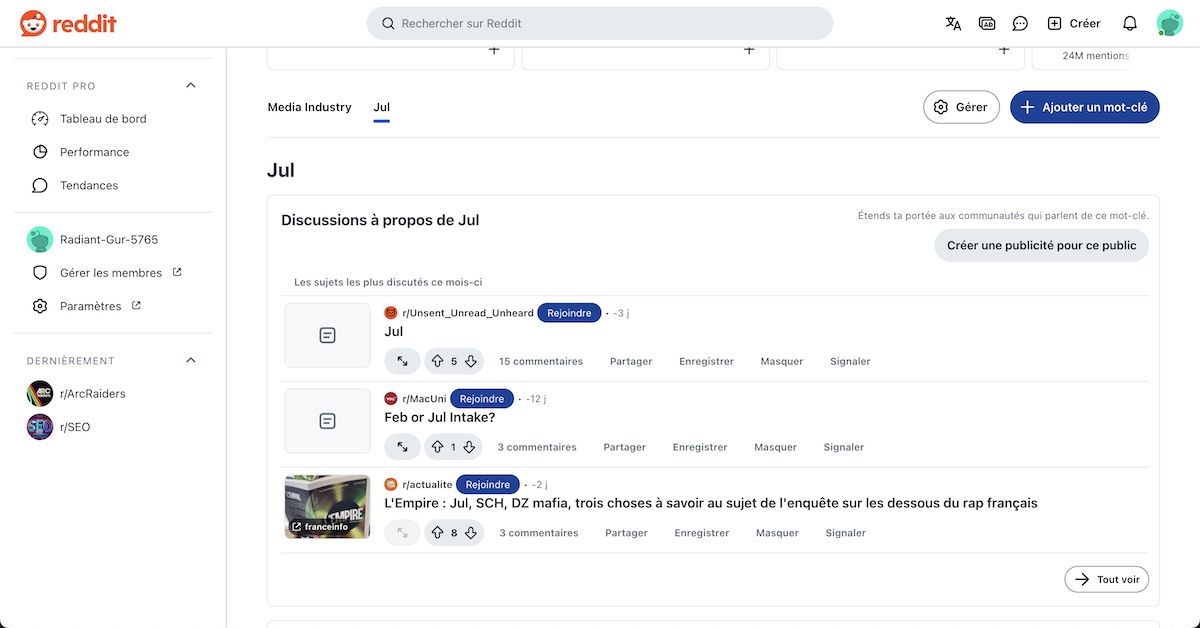Click 'Tout voir' to see all discussions
The image size is (1200, 628).
tap(1106, 579)
